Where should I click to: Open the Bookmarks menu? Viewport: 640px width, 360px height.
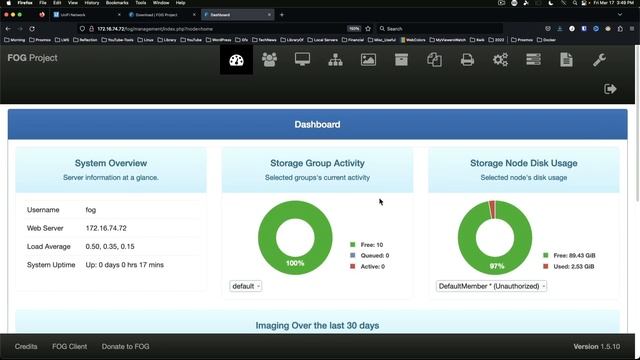pos(117,3)
